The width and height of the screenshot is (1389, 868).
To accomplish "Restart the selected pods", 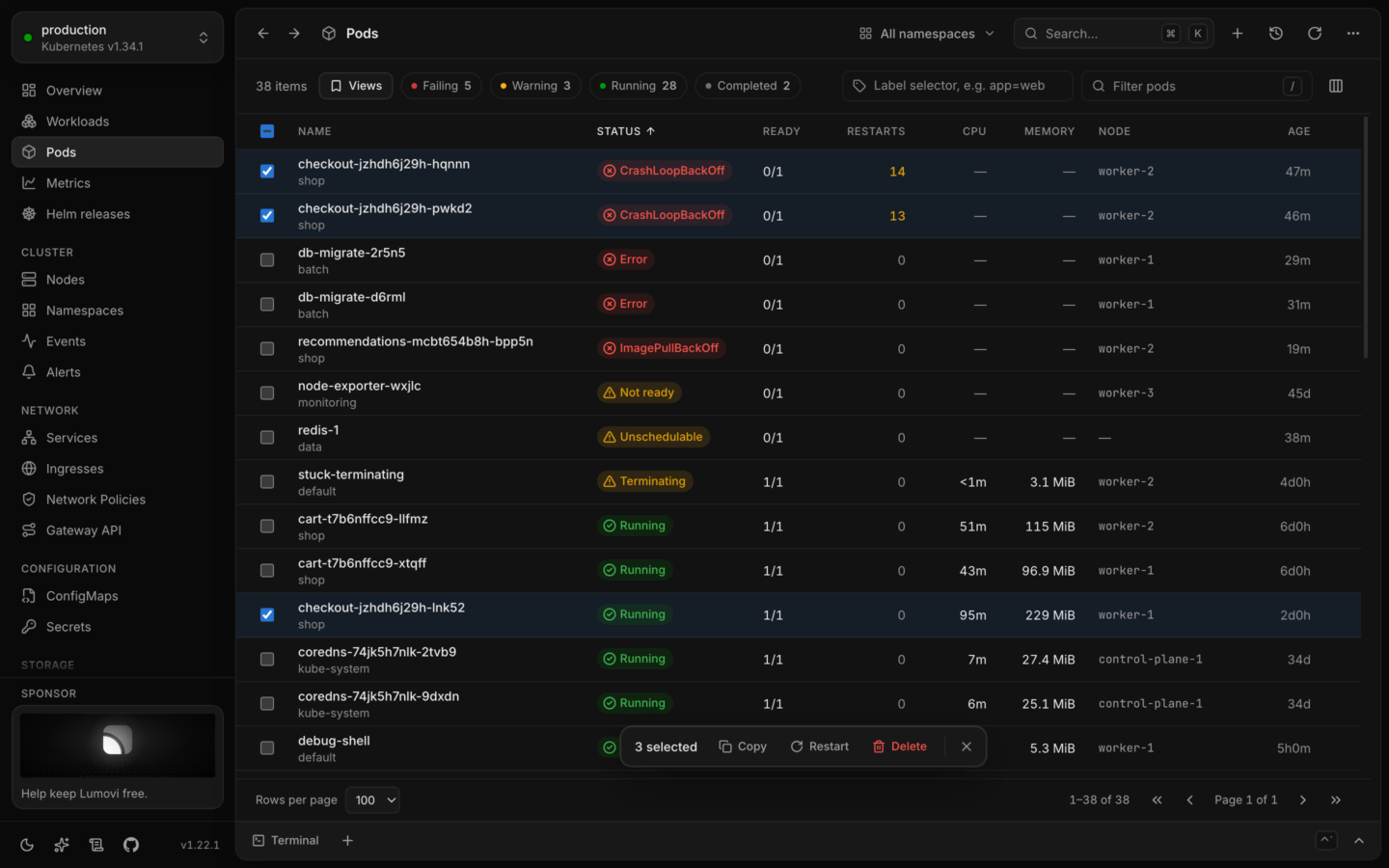I will click(x=820, y=746).
